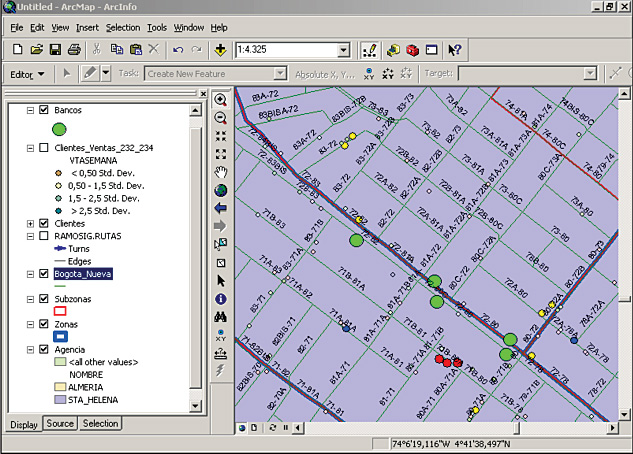Screen dimensions: 633x454
Task: Select the Zoom In tool
Action: click(221, 99)
